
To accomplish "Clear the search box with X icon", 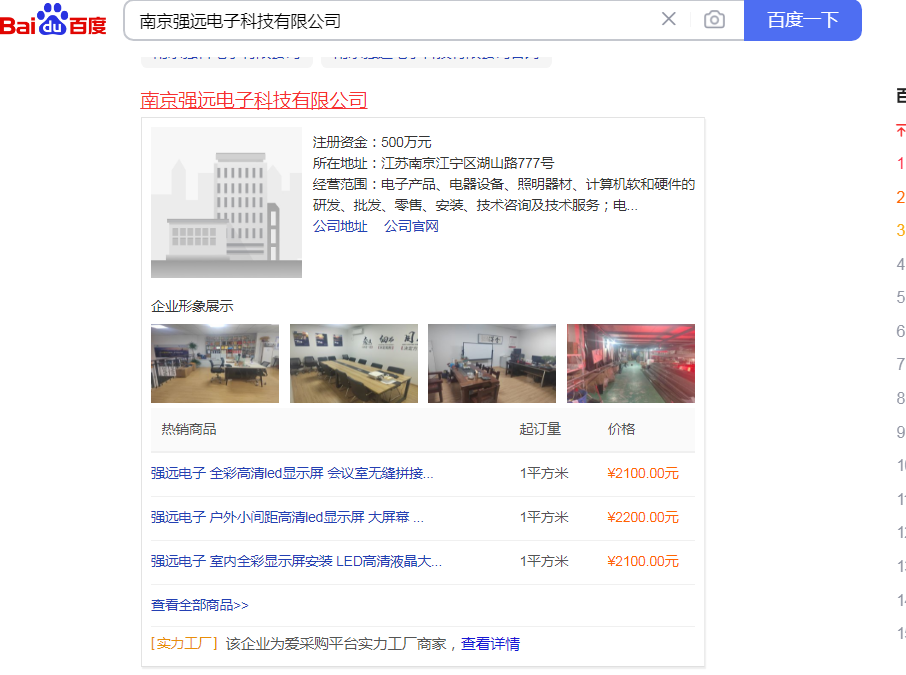I will (669, 19).
